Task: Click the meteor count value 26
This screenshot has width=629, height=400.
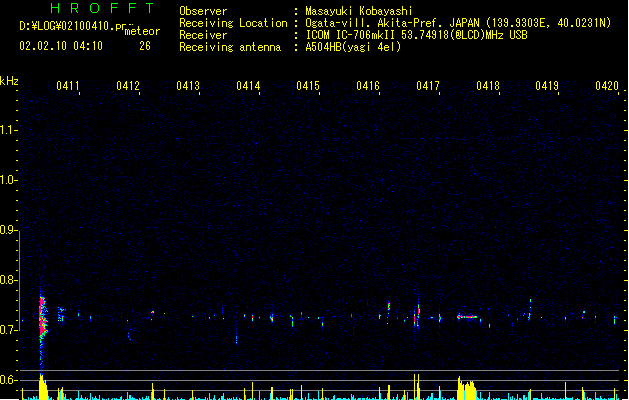Action: coord(145,46)
